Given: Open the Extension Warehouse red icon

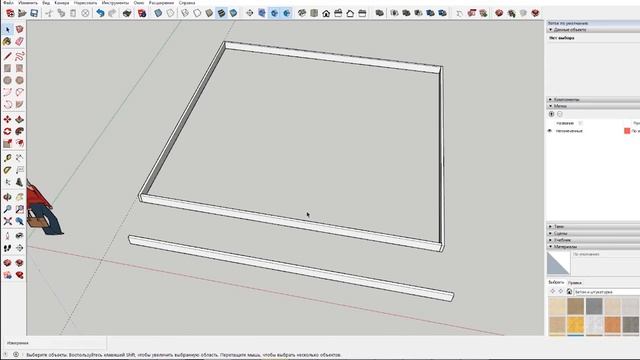Looking at the screenshot, I should tap(19, 275).
